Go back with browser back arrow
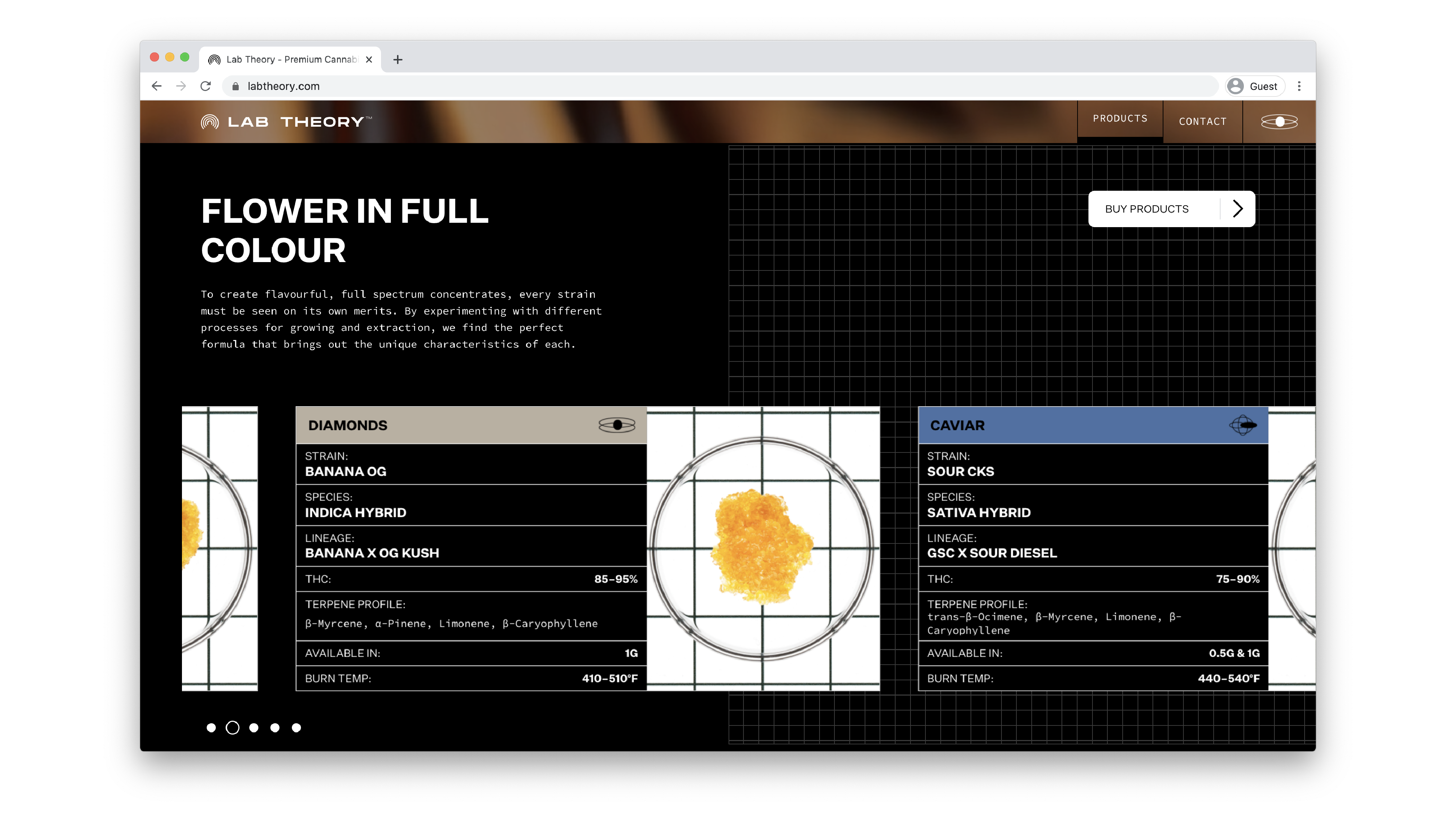 pos(156,86)
